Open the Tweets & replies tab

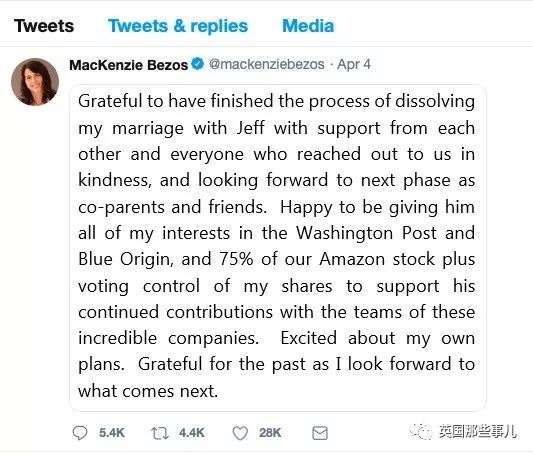(178, 26)
